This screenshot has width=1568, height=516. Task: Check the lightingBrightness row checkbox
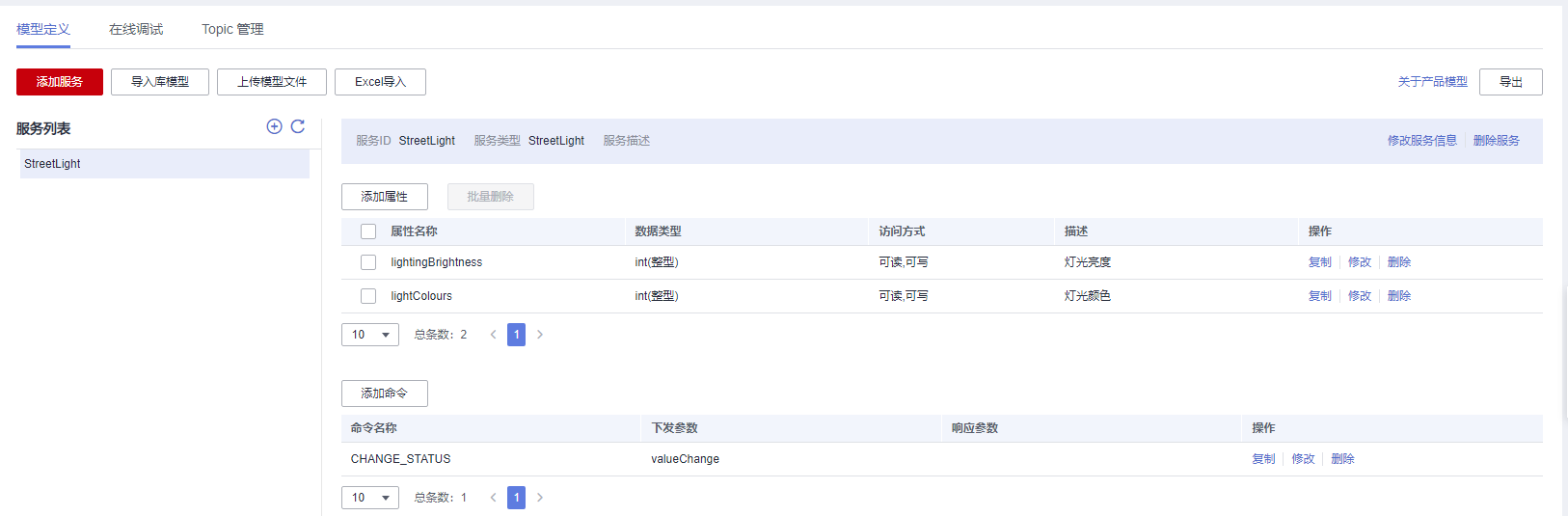368,262
